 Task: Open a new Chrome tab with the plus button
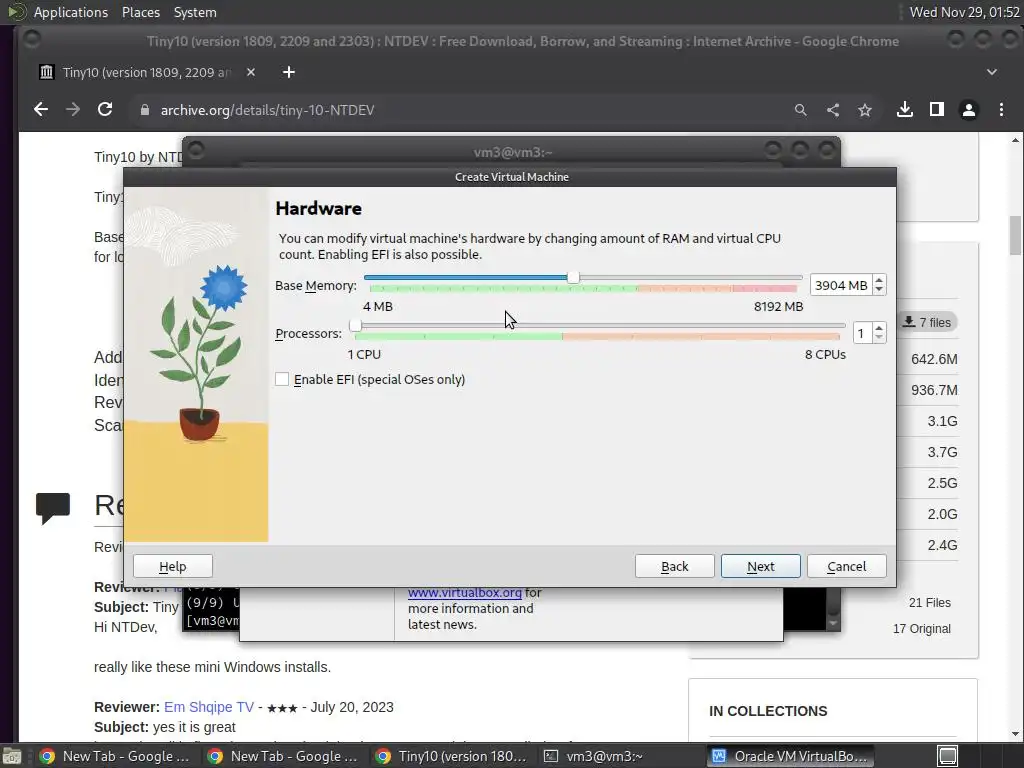289,72
